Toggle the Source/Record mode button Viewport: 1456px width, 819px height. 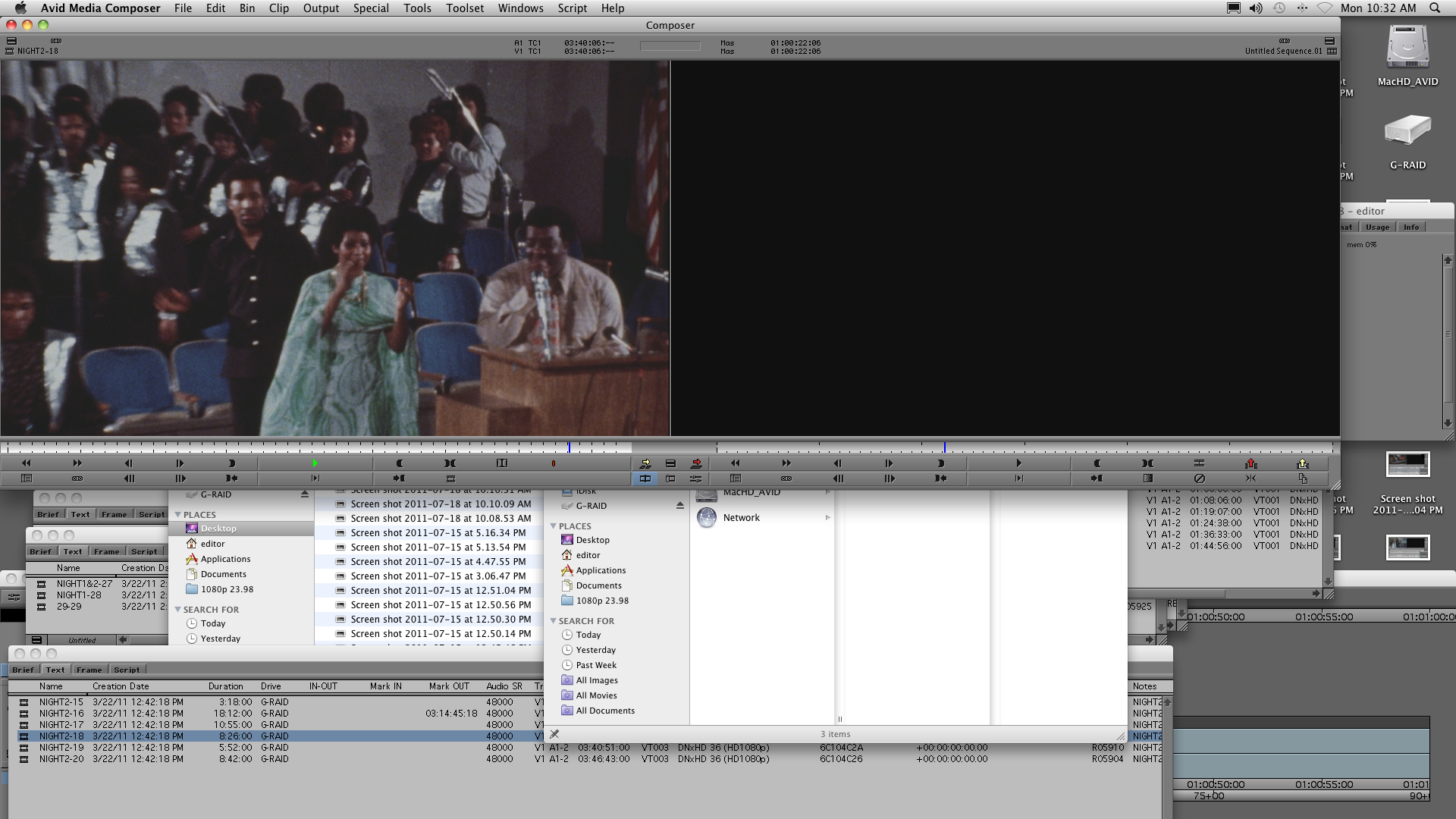click(x=645, y=479)
